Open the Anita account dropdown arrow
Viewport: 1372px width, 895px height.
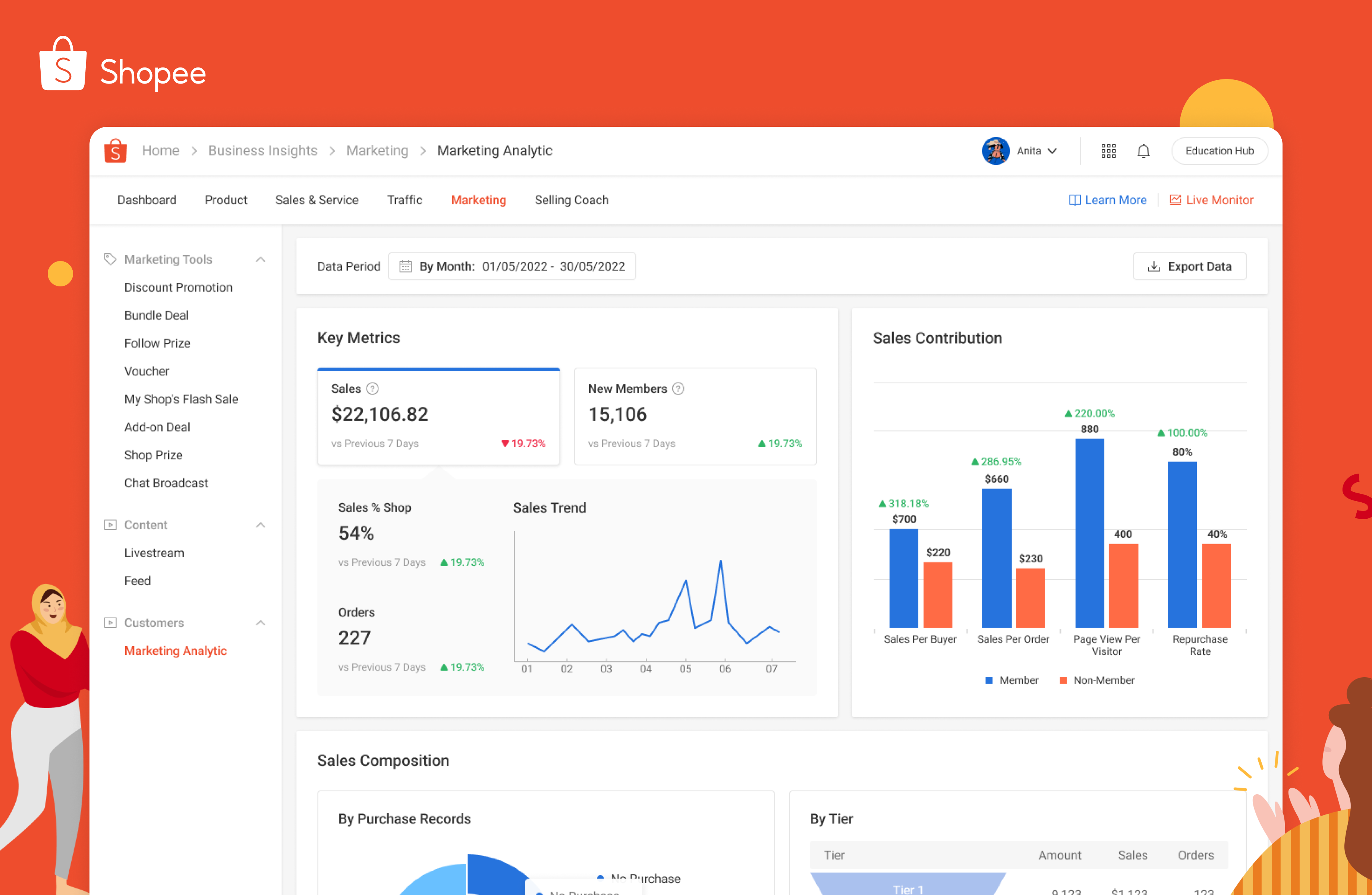point(1052,151)
